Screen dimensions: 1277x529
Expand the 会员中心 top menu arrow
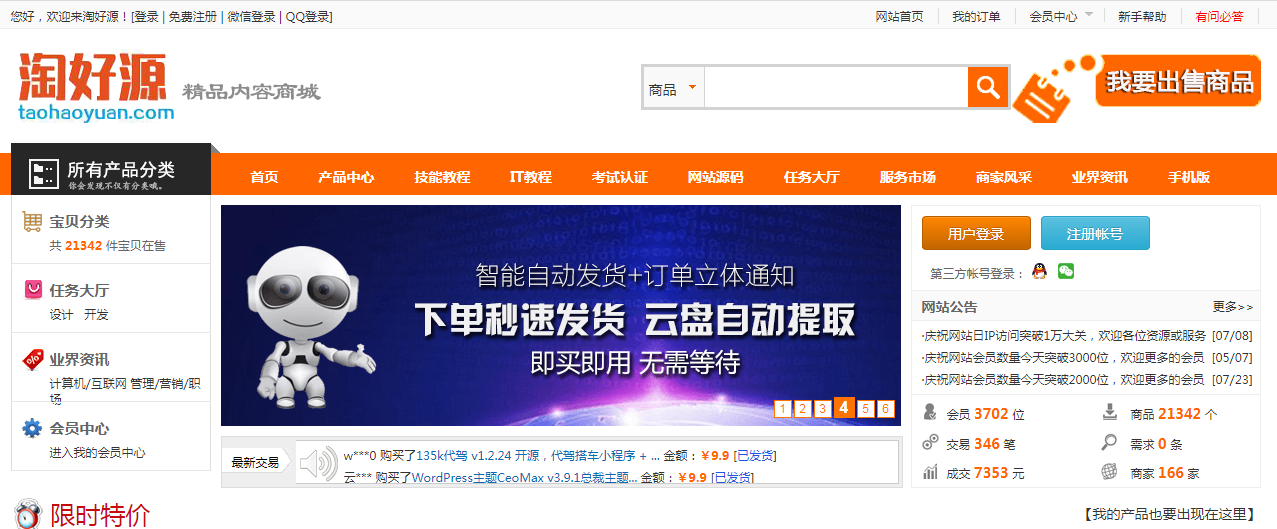tap(1089, 15)
